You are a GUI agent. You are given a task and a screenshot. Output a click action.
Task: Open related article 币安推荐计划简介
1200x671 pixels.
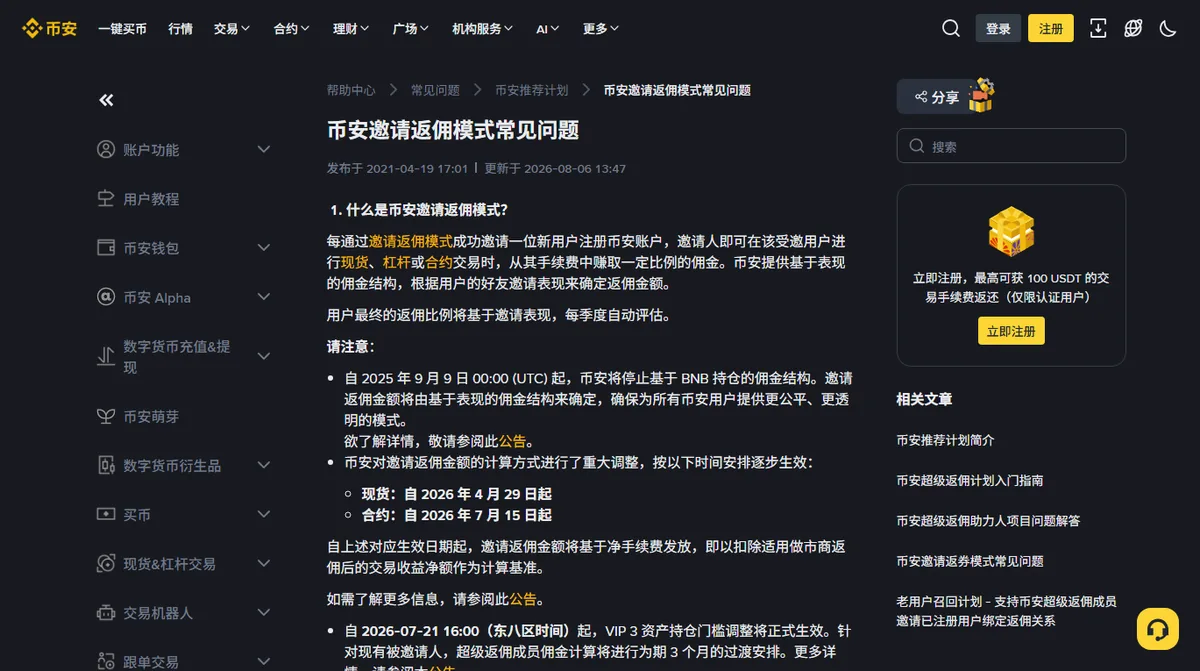click(946, 440)
